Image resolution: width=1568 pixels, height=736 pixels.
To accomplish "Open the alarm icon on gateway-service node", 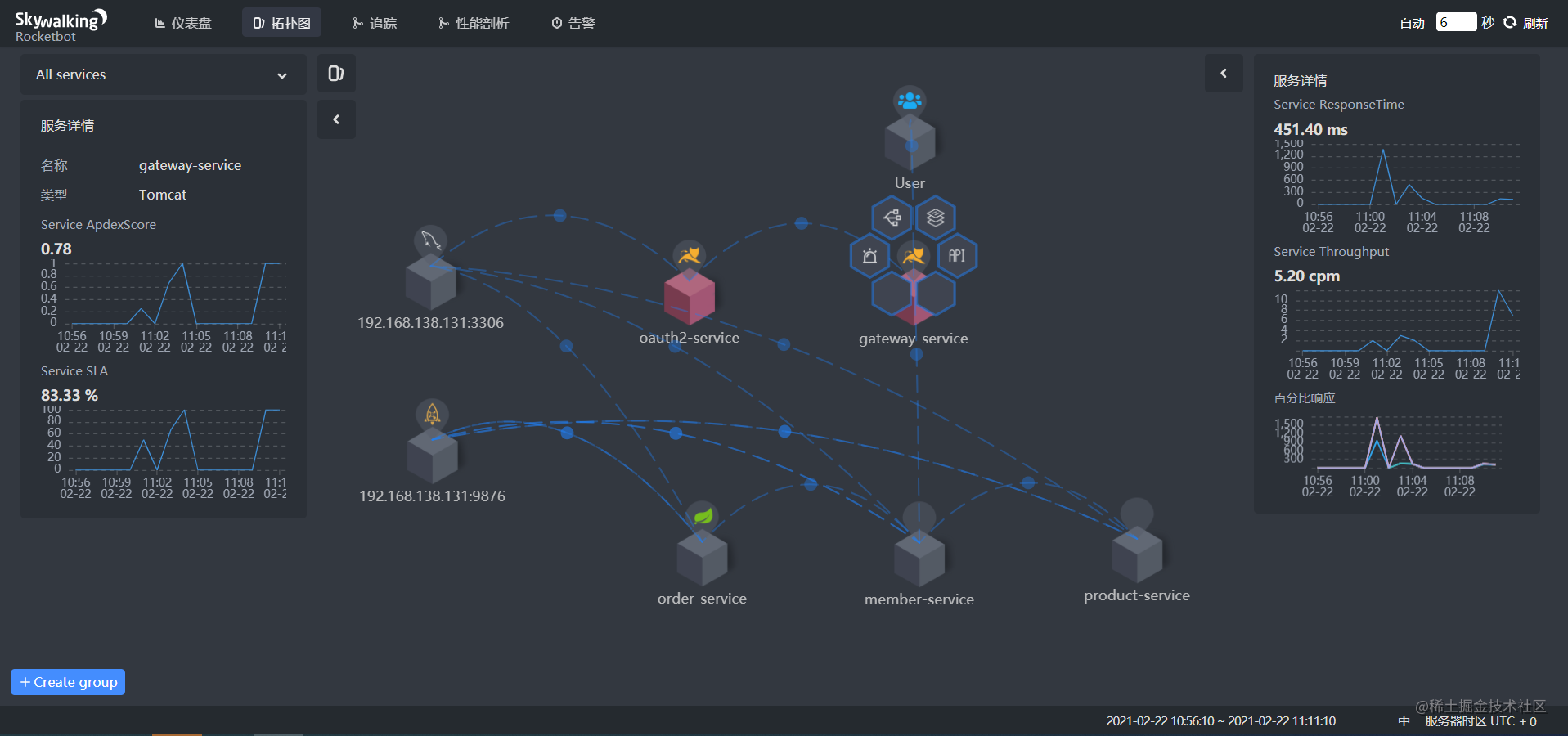I will pos(869,256).
